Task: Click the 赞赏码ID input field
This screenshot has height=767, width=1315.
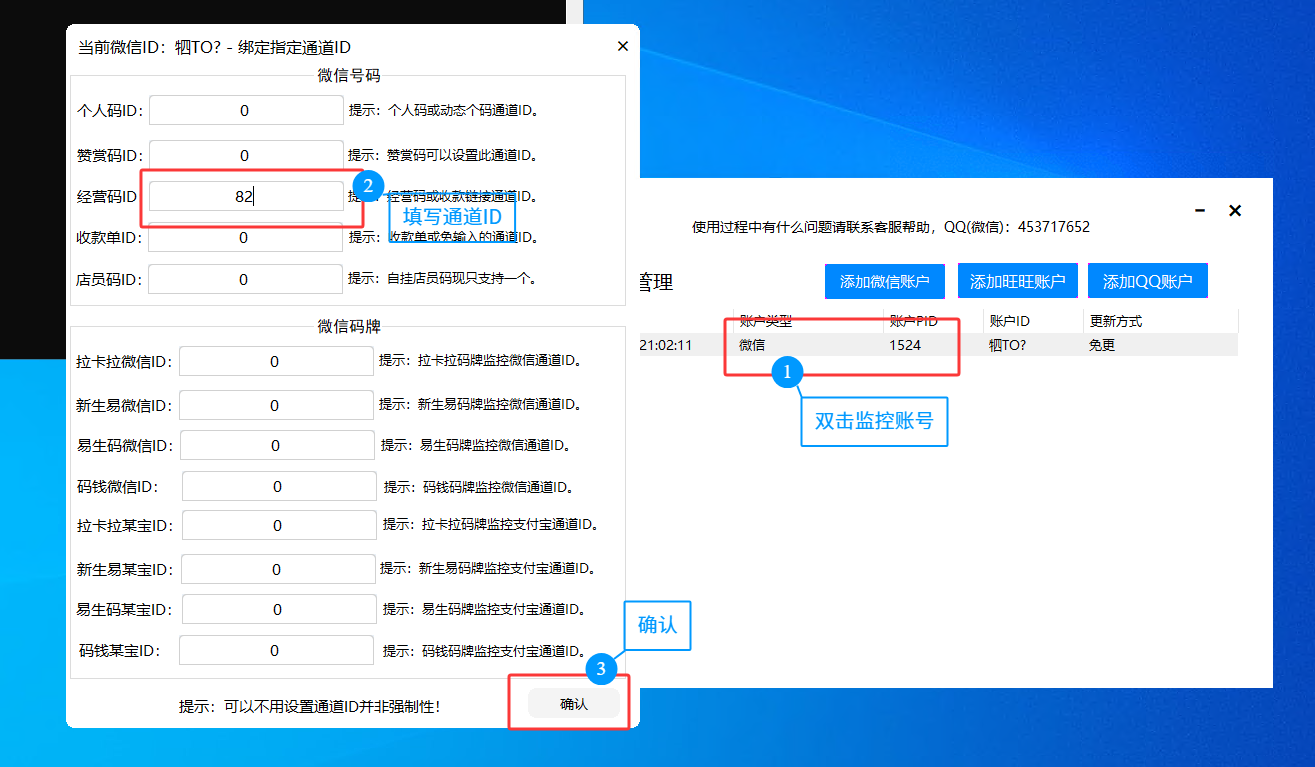Action: tap(246, 155)
